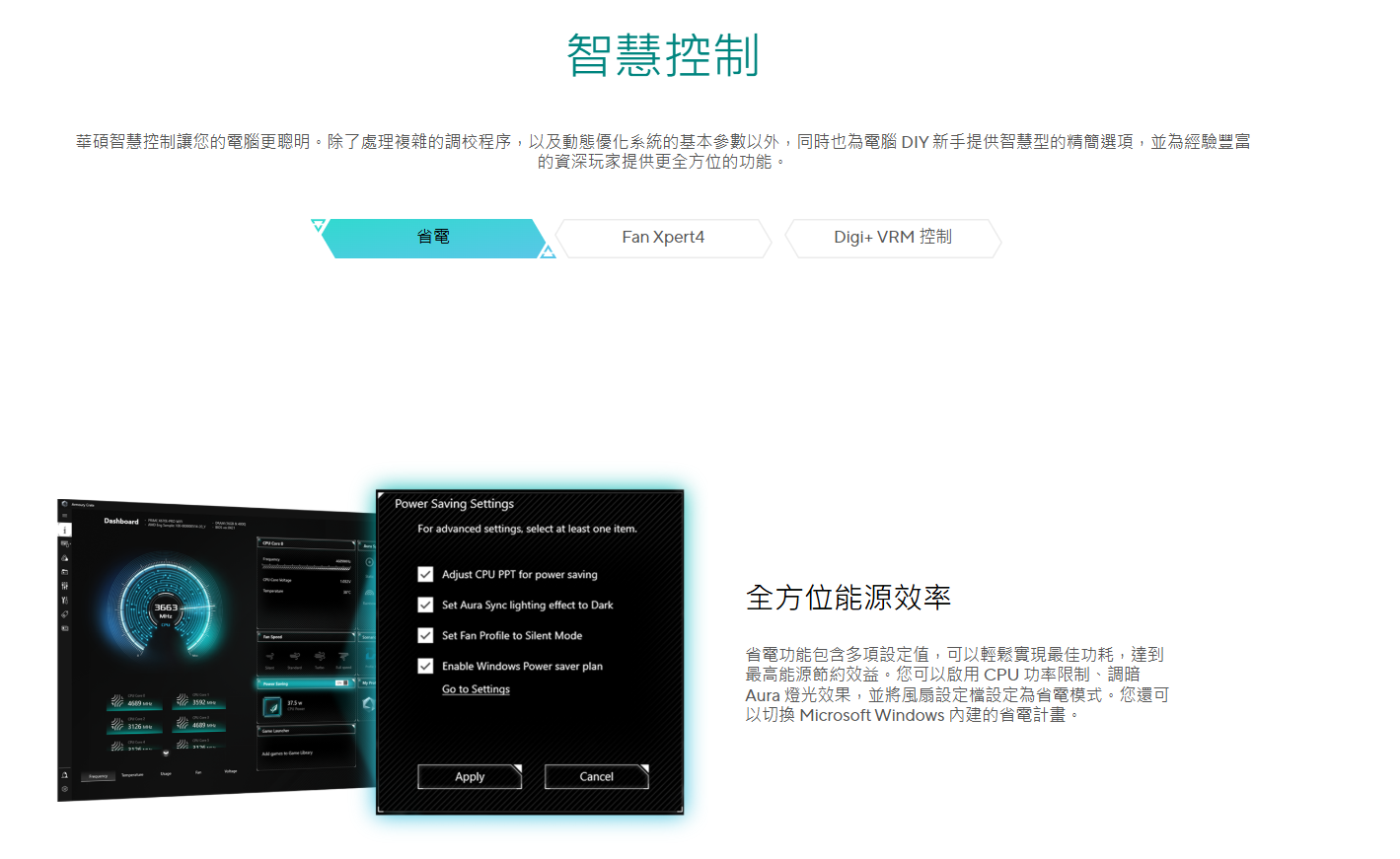
Task: Click the 37.5 w CPU Power value
Action: [293, 703]
